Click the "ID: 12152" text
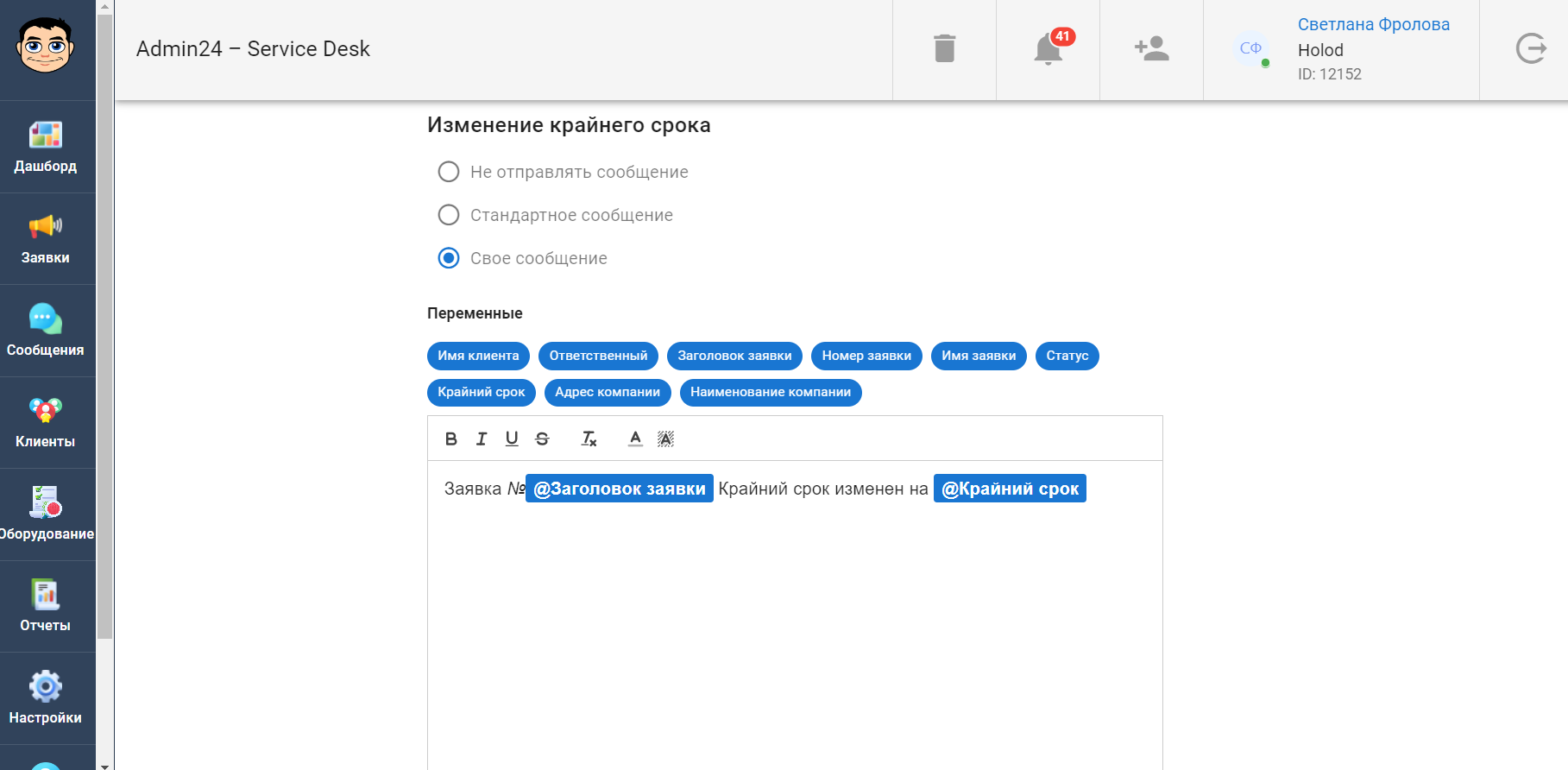Screen dimensions: 1568x770 [x=1330, y=74]
